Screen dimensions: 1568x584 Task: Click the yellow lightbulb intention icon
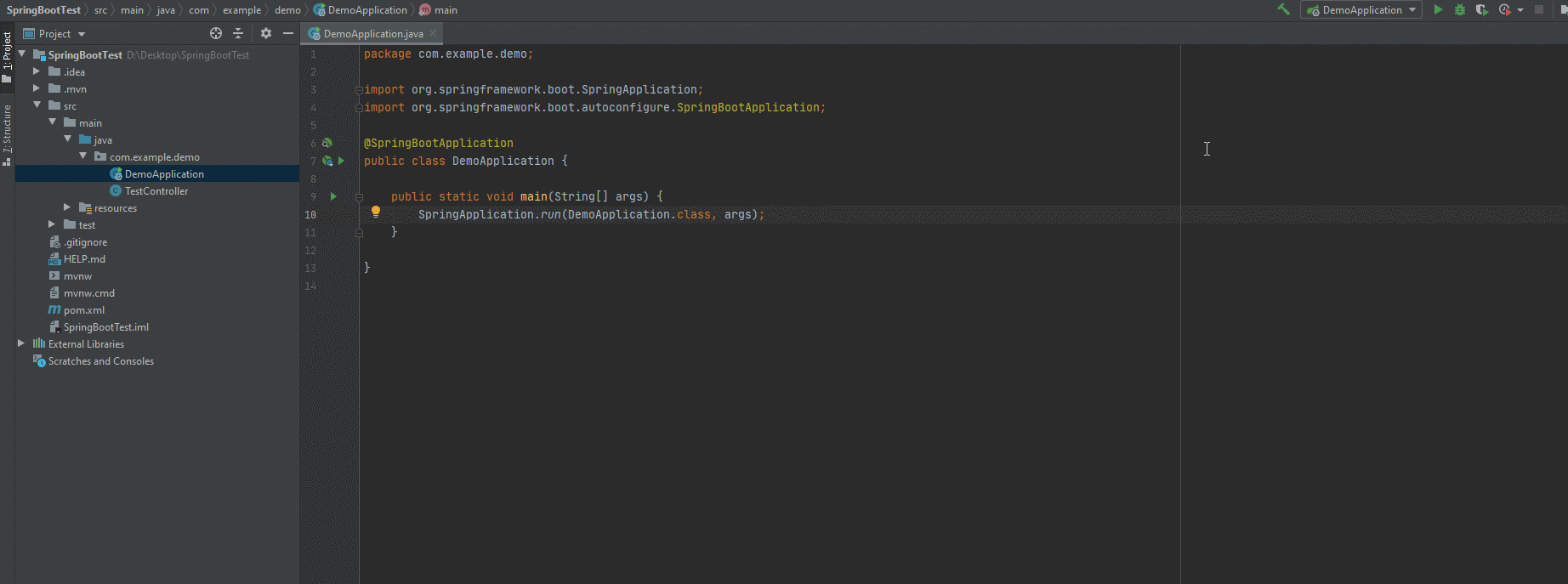376,212
